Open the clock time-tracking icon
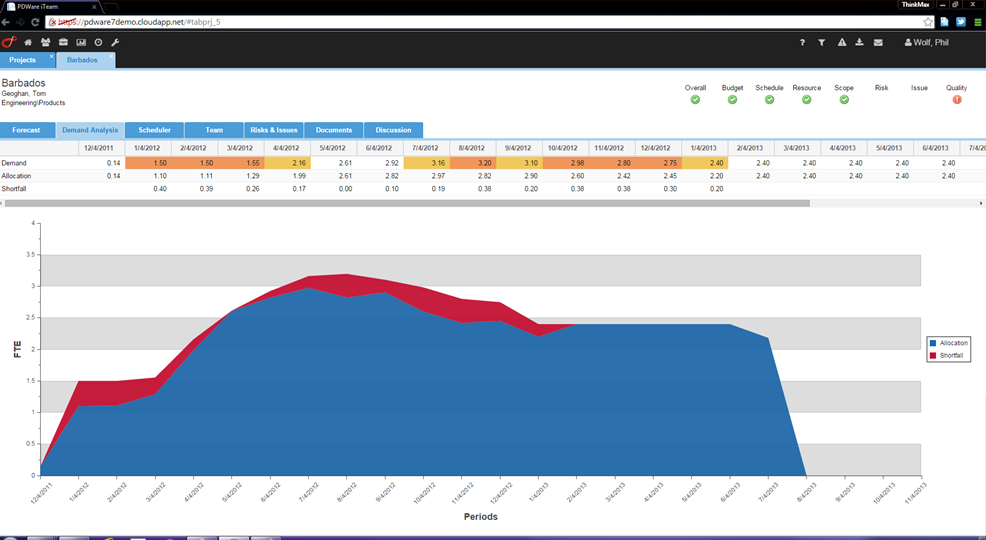The width and height of the screenshot is (986, 540). [98, 43]
